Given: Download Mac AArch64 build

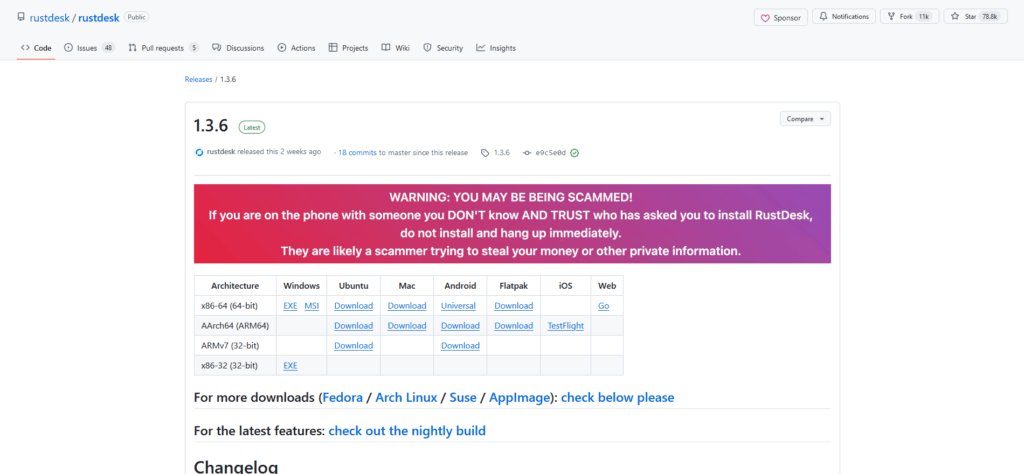Looking at the screenshot, I should click(407, 326).
